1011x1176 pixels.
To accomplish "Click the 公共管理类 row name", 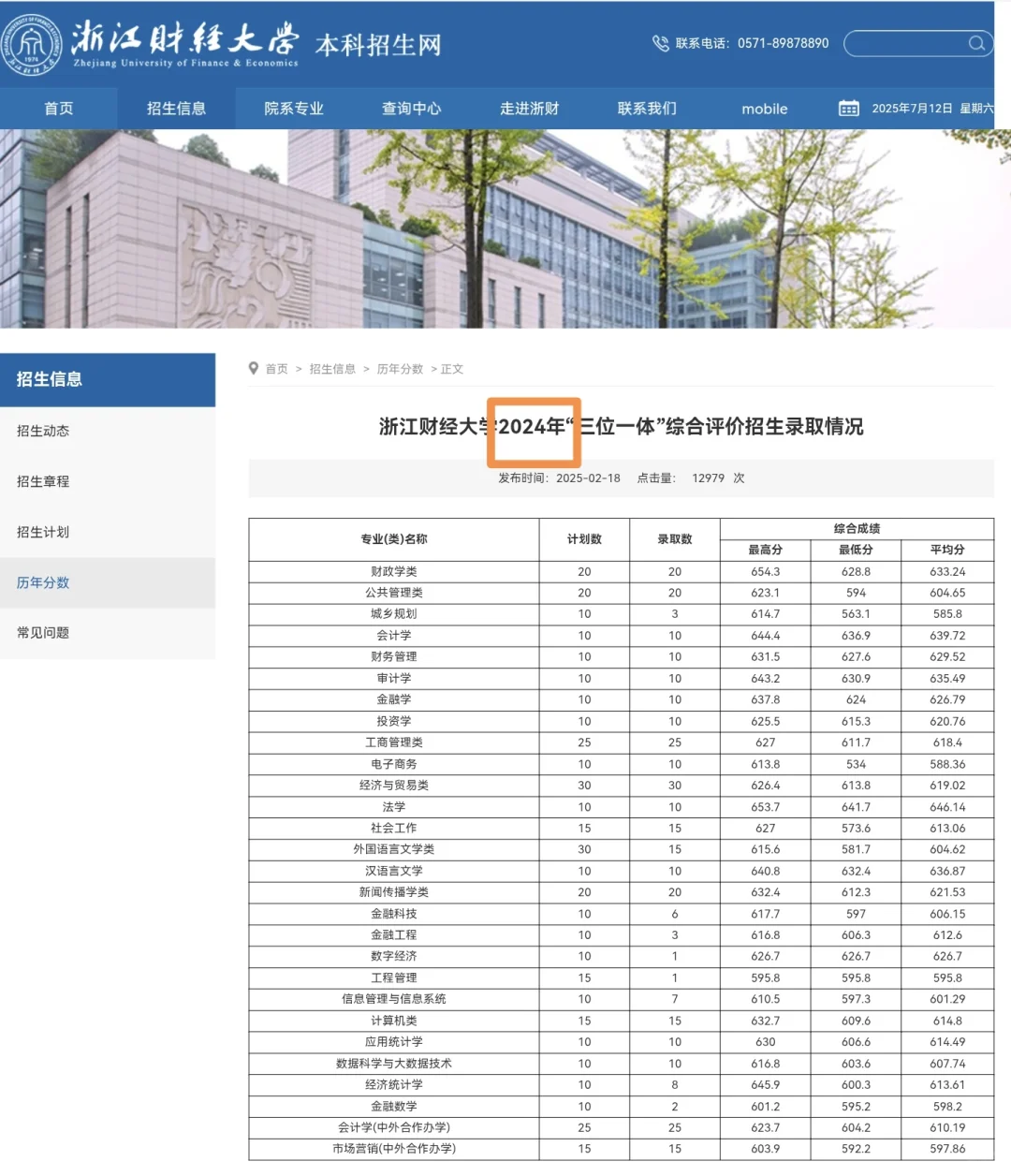I will pos(394,593).
